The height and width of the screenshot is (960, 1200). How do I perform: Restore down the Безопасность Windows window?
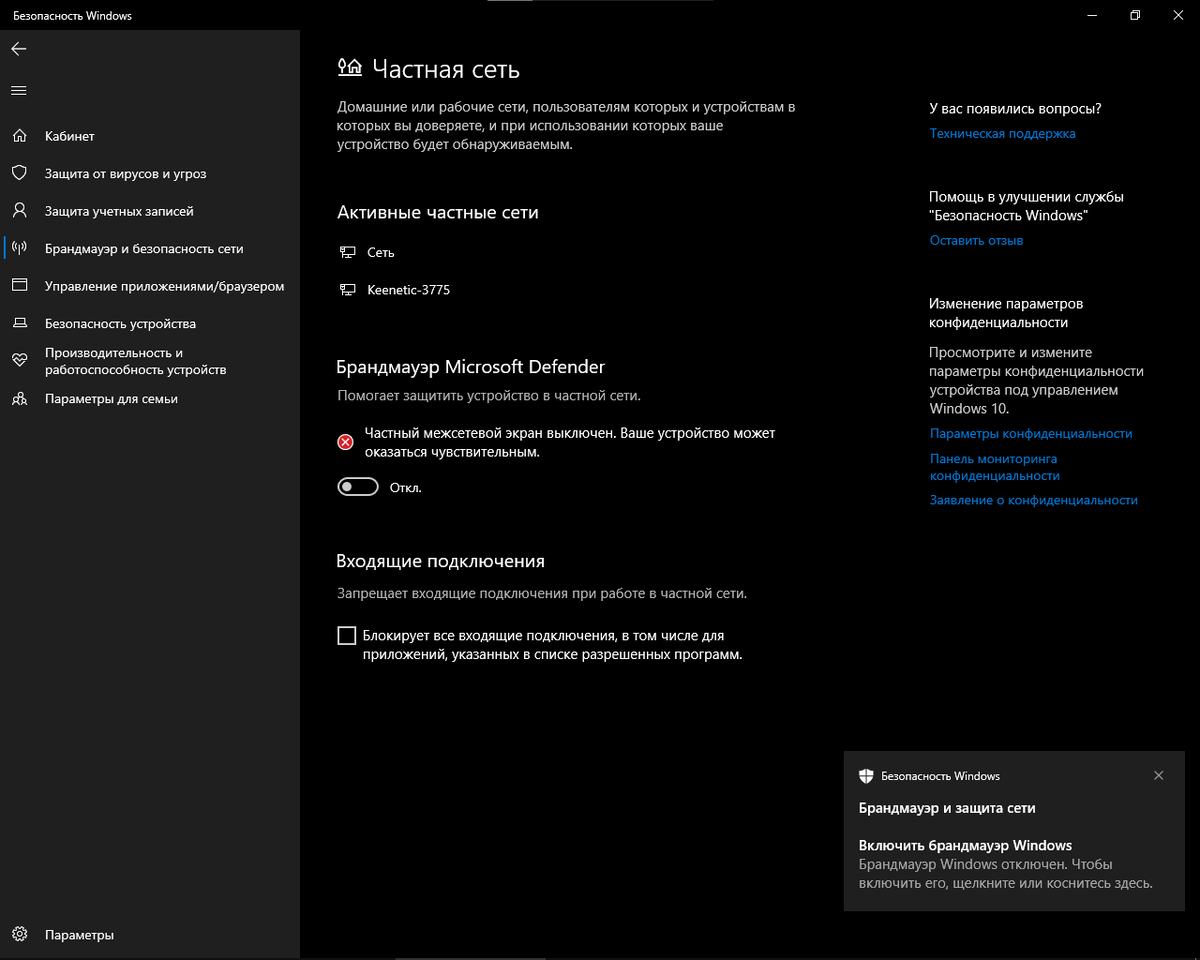tap(1135, 15)
